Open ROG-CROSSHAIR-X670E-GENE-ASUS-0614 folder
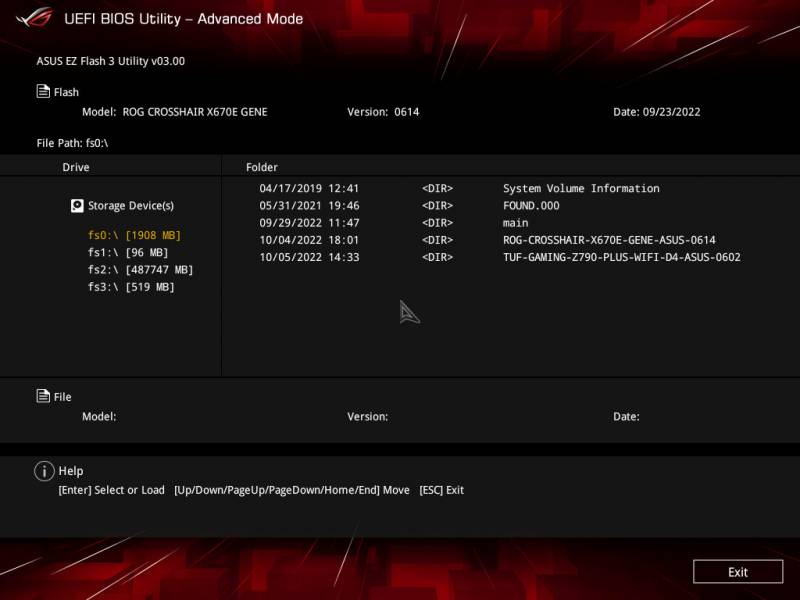The height and width of the screenshot is (600, 800). click(609, 240)
